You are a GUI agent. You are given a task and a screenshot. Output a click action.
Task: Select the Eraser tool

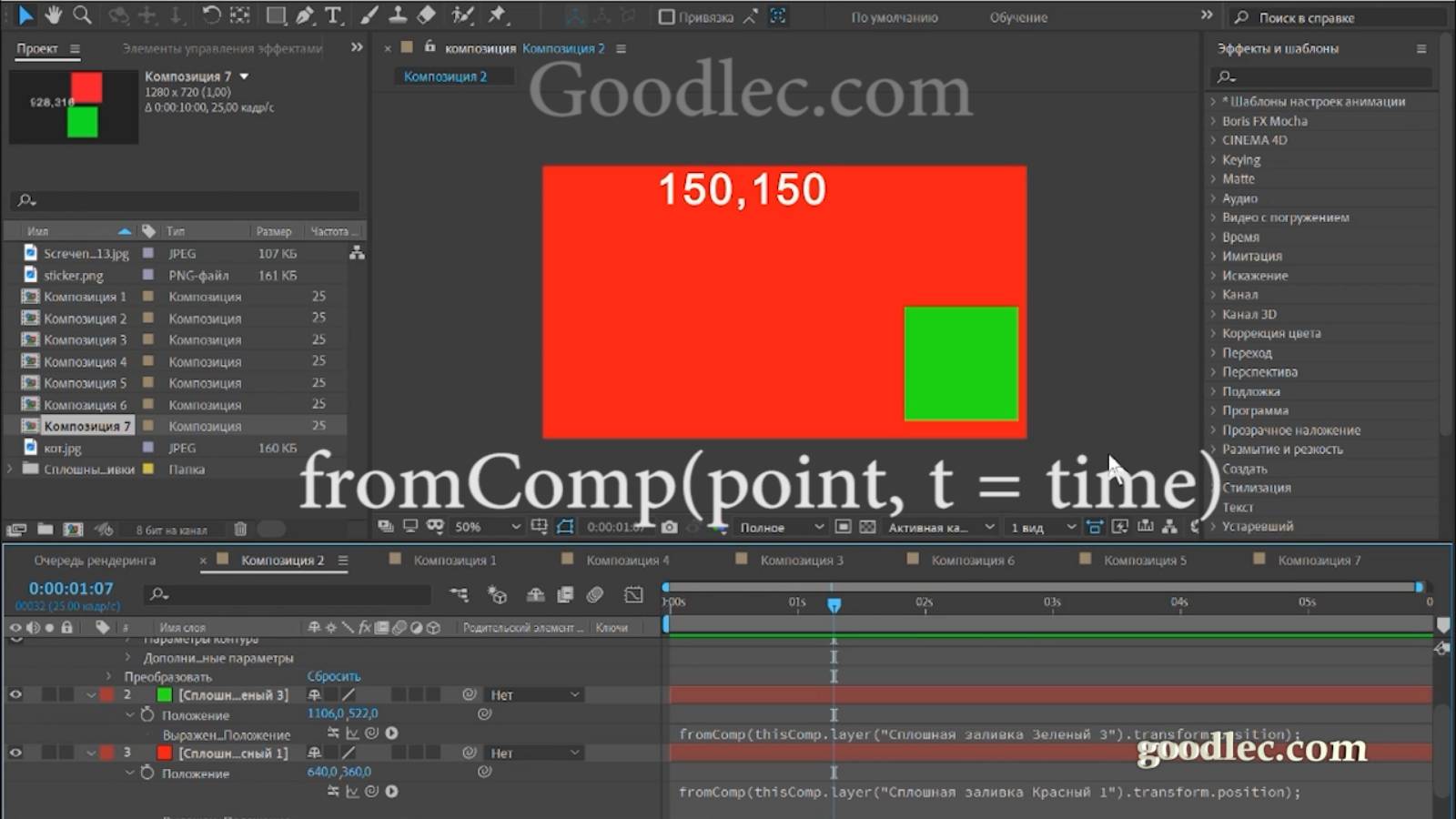coord(424,15)
